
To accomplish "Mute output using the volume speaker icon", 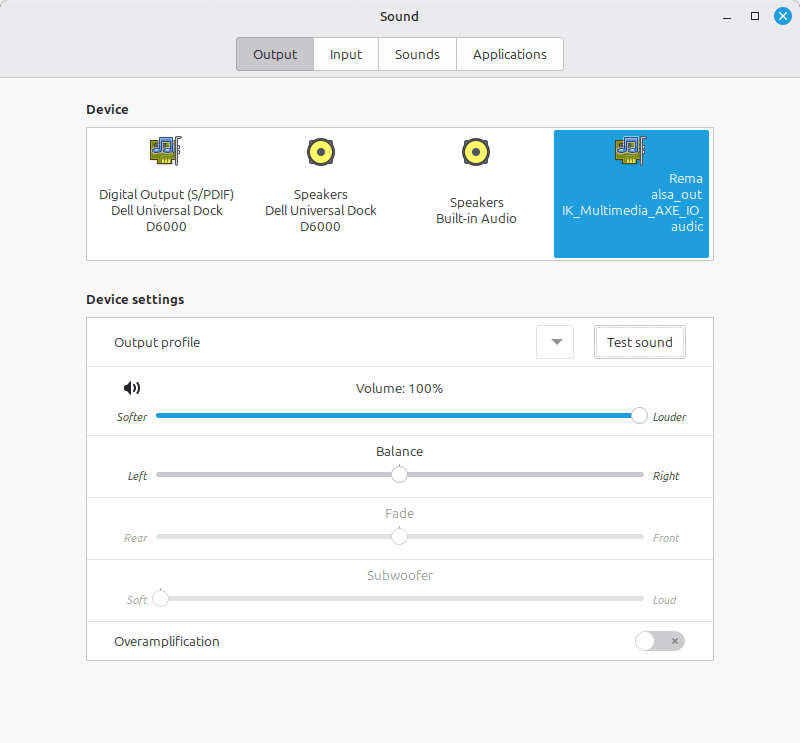I will 132,388.
